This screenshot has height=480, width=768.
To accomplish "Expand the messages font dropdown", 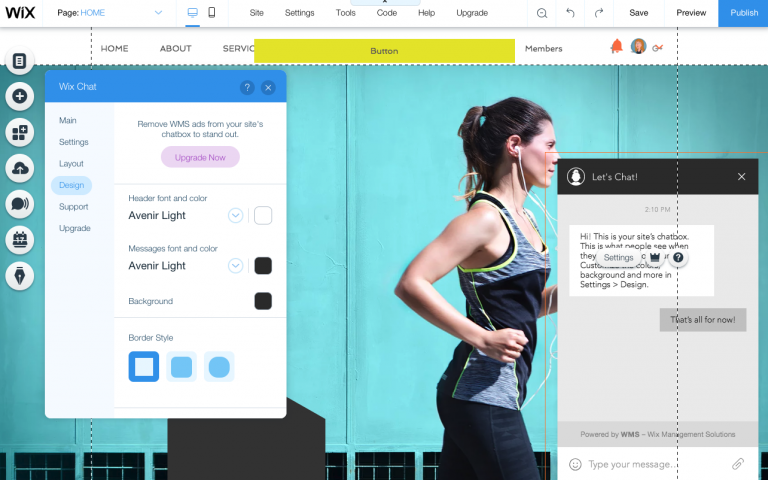I will (236, 266).
